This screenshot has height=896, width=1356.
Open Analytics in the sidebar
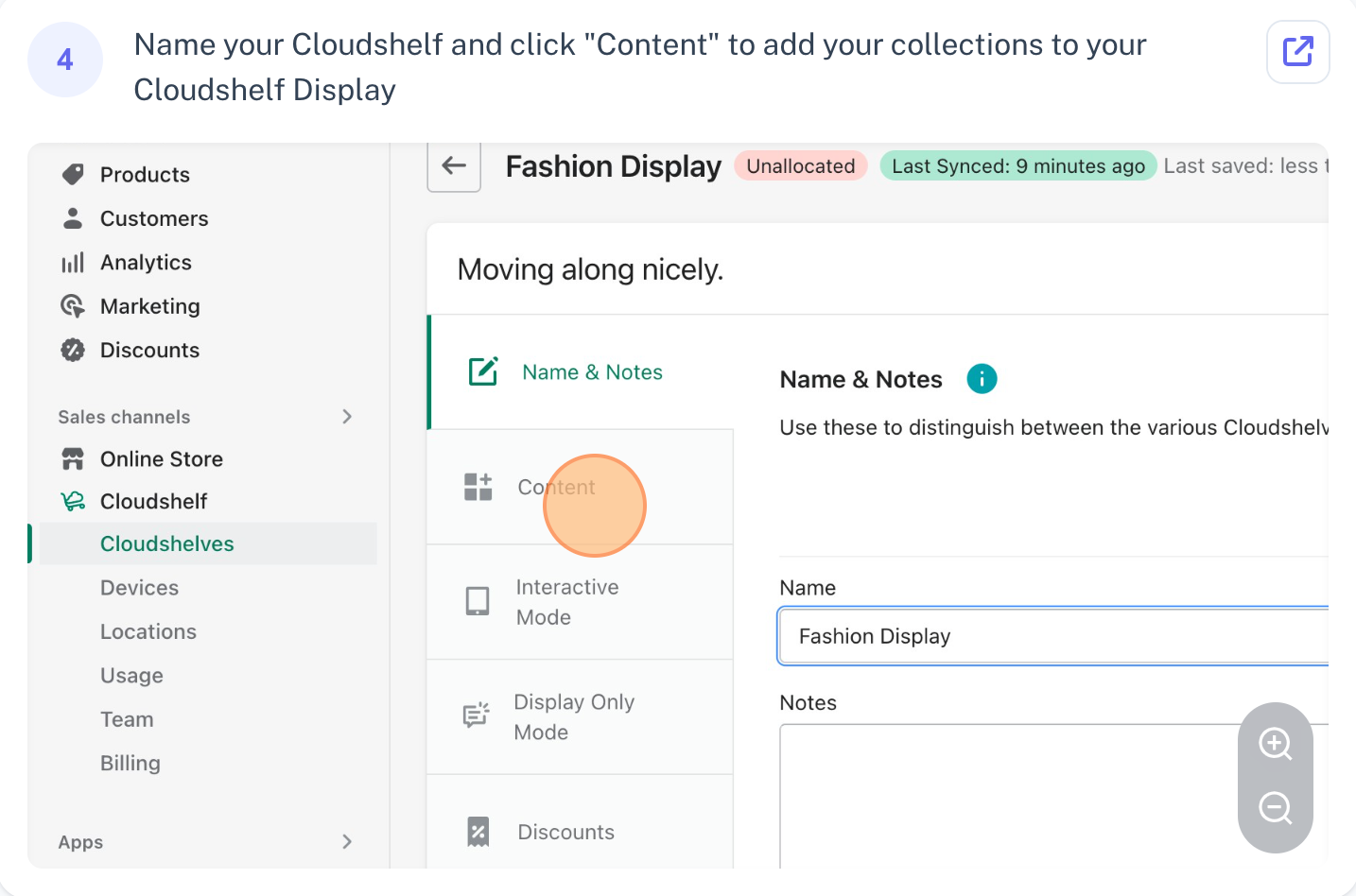[x=146, y=263]
